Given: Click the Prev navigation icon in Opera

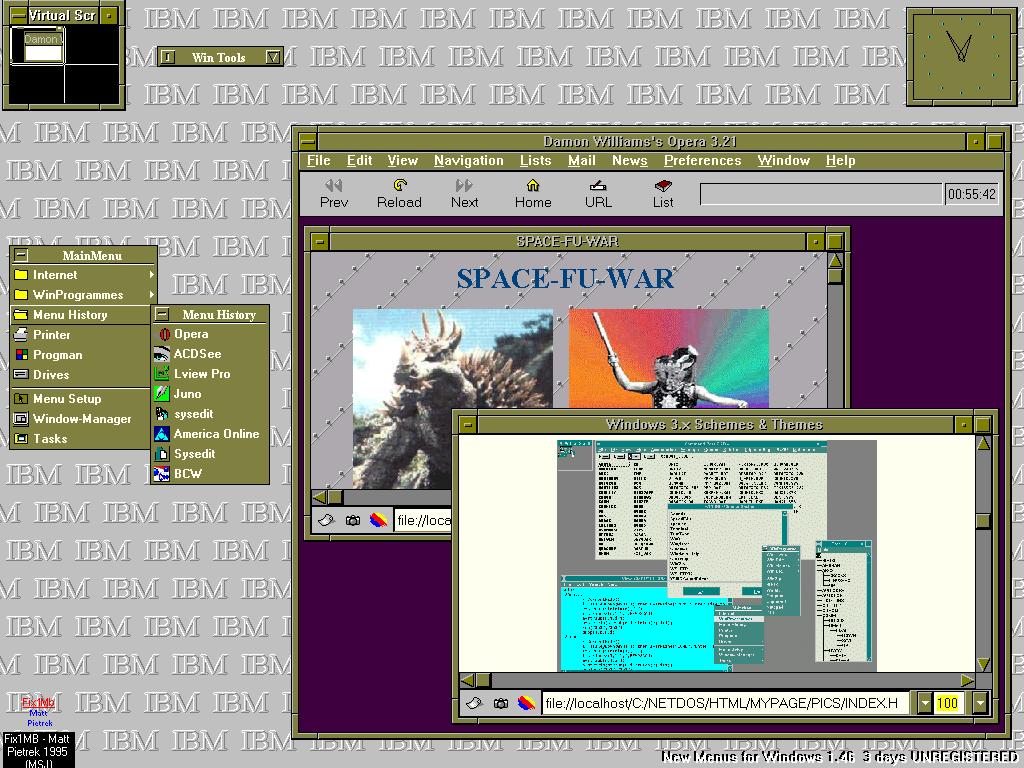Looking at the screenshot, I should [334, 186].
